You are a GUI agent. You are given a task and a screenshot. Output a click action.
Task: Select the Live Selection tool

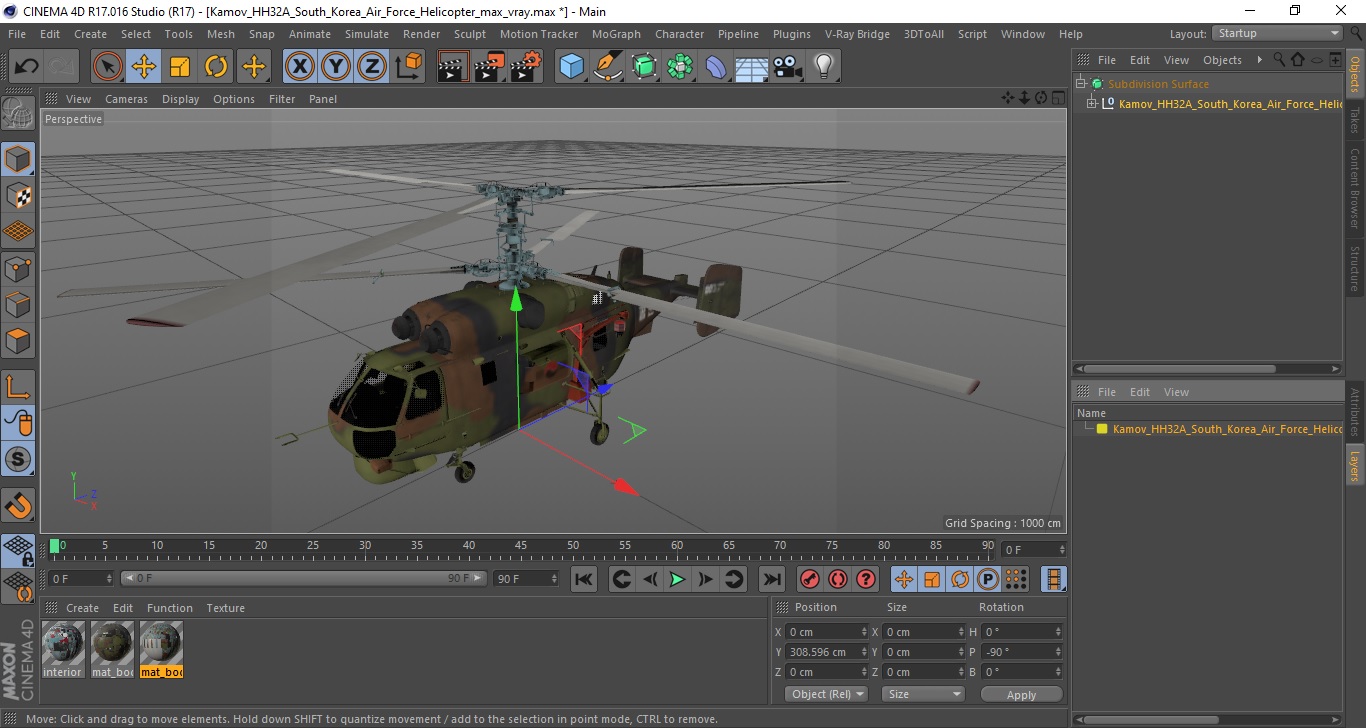tap(108, 67)
